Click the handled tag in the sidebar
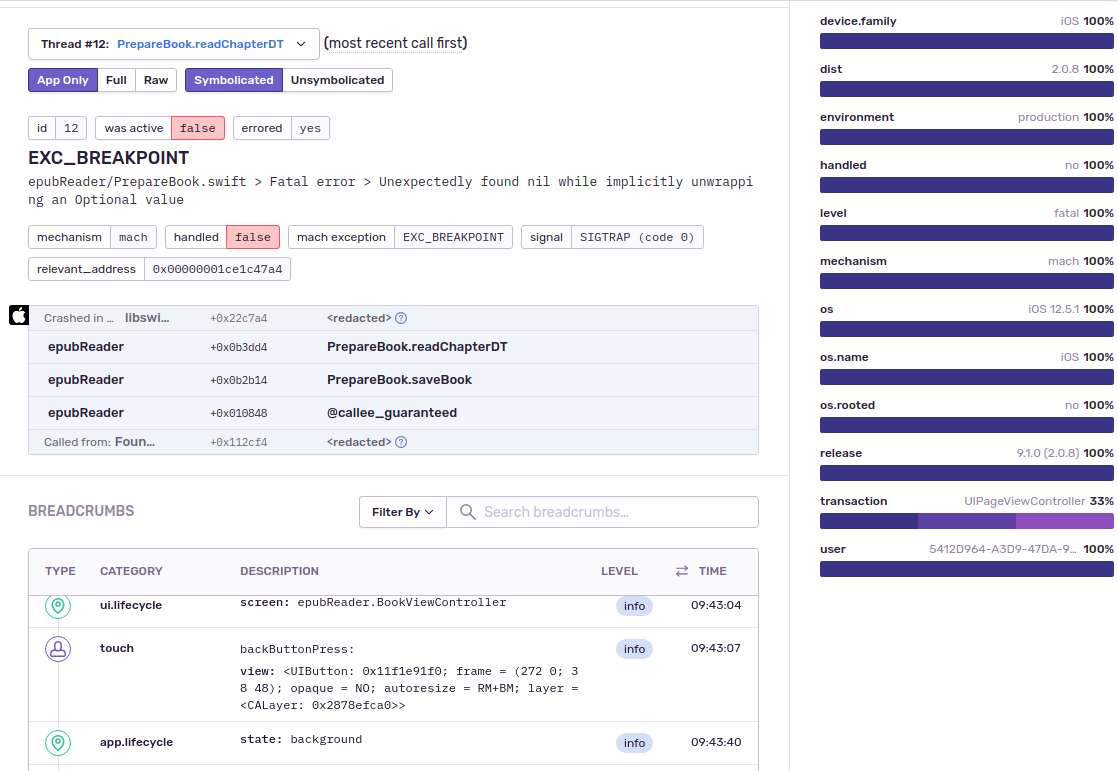Image resolution: width=1118 pixels, height=771 pixels. pos(843,165)
